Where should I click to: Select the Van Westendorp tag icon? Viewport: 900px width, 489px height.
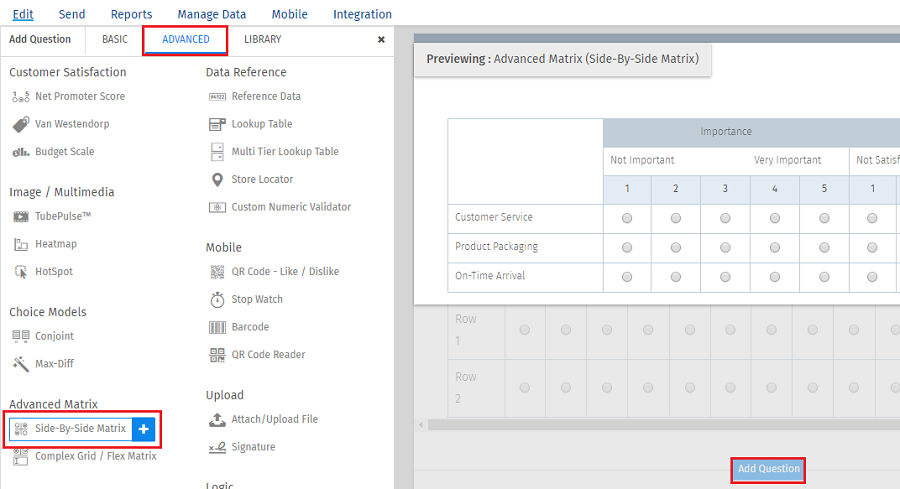pyautogui.click(x=21, y=125)
